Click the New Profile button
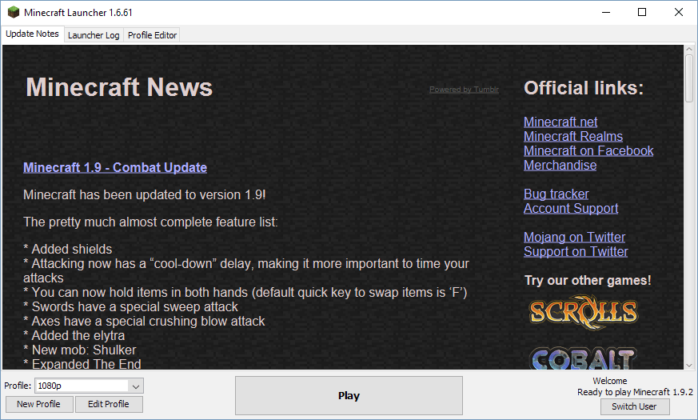Screen dimensions: 698x420 click(38, 404)
